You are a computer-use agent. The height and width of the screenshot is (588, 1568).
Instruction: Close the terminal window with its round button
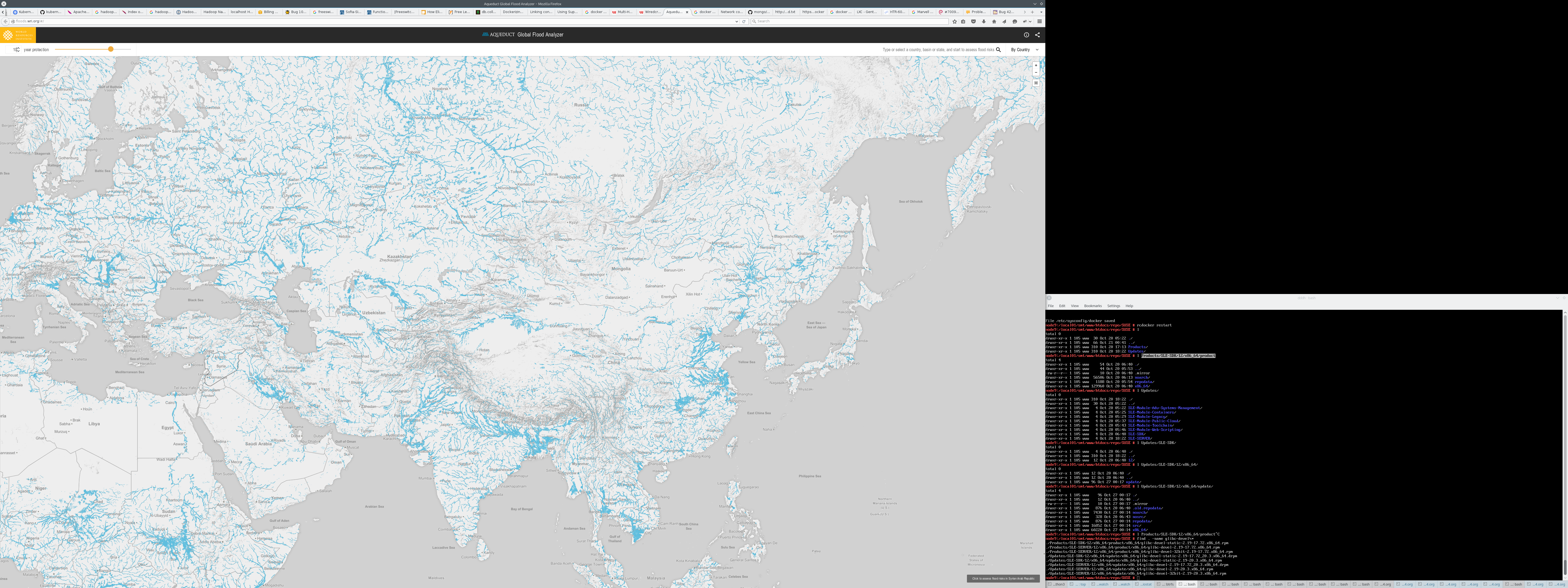pos(1049,298)
